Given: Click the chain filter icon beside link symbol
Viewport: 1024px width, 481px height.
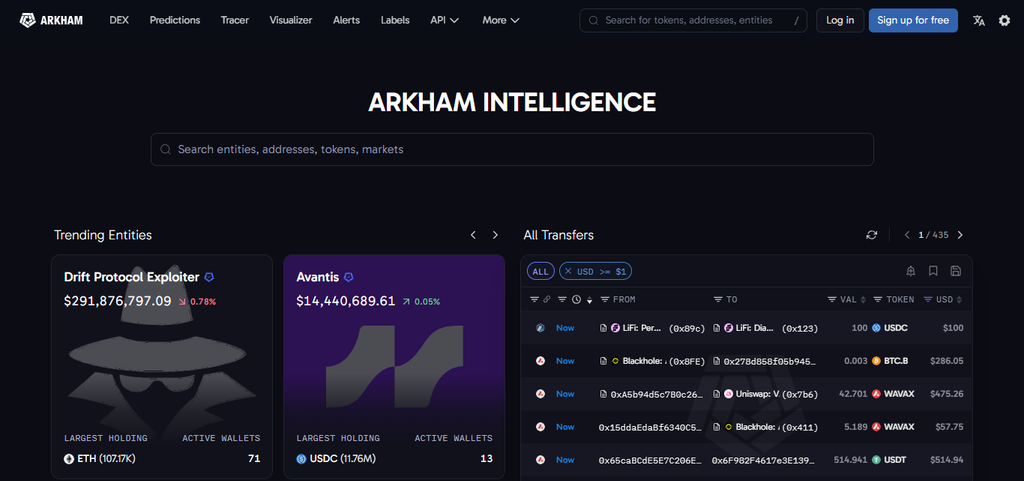Looking at the screenshot, I should coord(534,300).
